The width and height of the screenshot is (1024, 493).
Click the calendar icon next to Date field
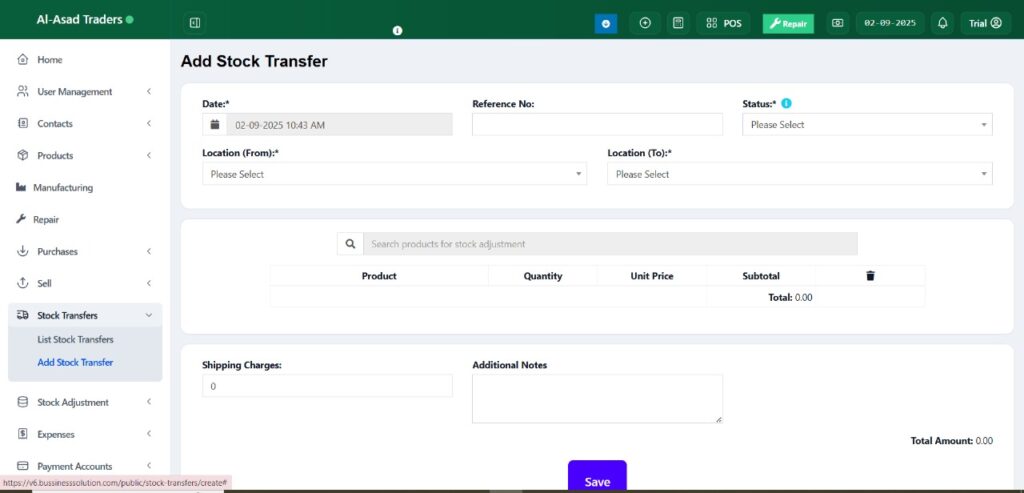point(215,125)
